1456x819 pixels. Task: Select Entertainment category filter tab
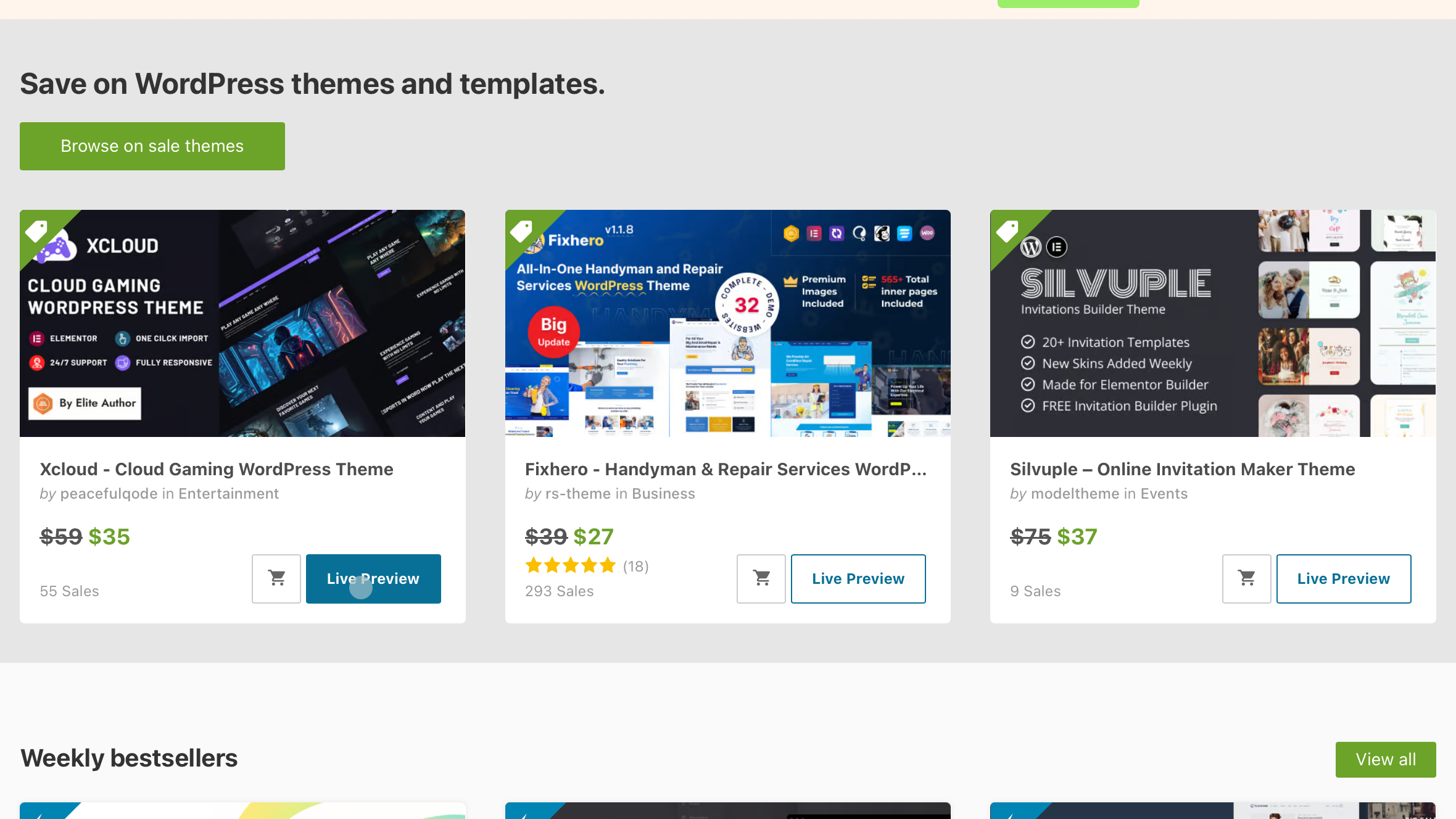pos(228,493)
